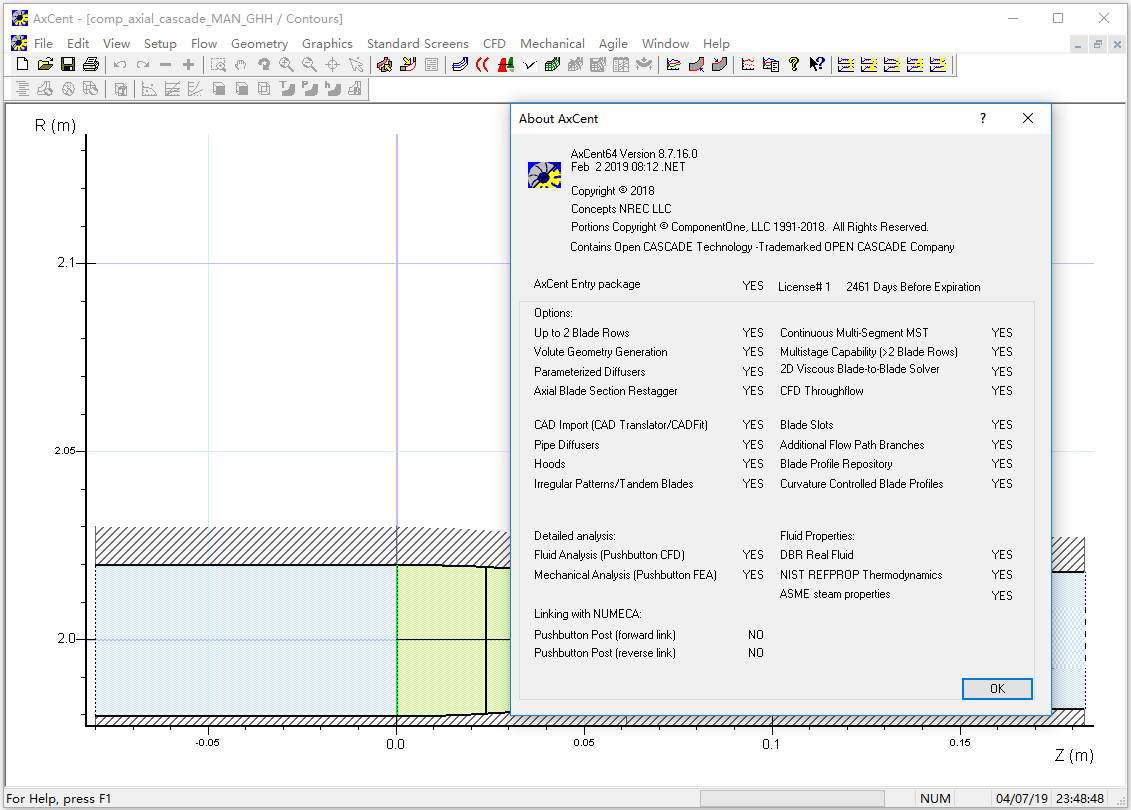The width and height of the screenshot is (1131, 810).
Task: Click the About dialog question mark help button
Action: [x=983, y=118]
